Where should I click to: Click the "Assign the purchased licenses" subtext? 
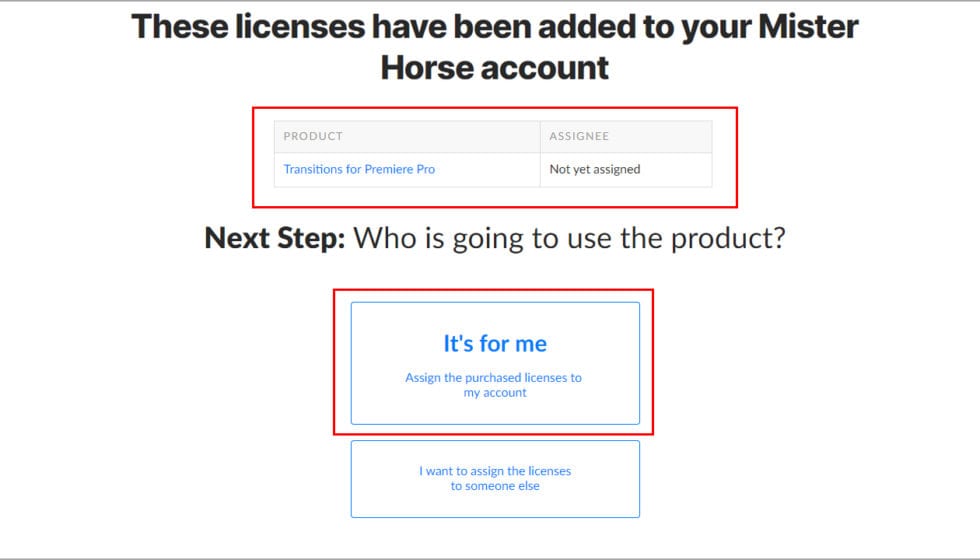click(x=493, y=378)
